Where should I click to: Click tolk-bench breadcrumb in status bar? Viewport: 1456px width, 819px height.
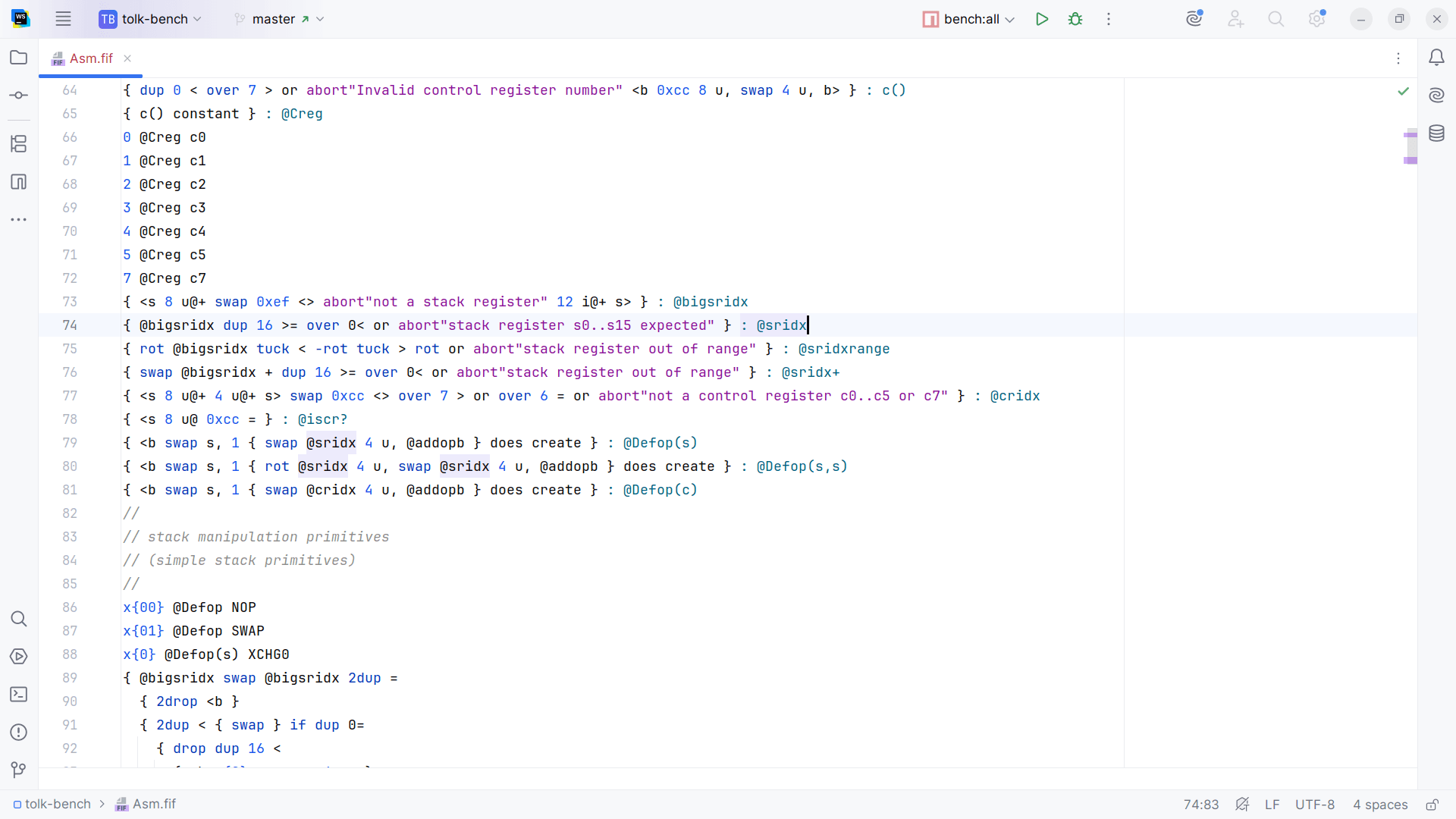[52, 804]
